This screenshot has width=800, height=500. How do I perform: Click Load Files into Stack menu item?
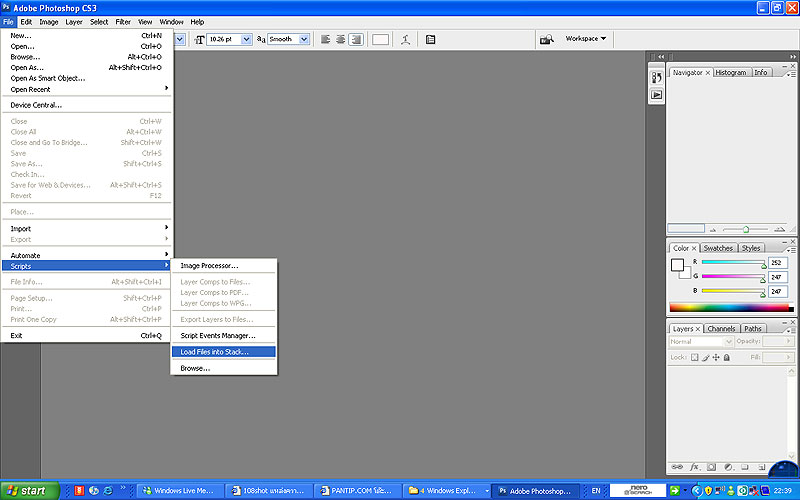224,352
